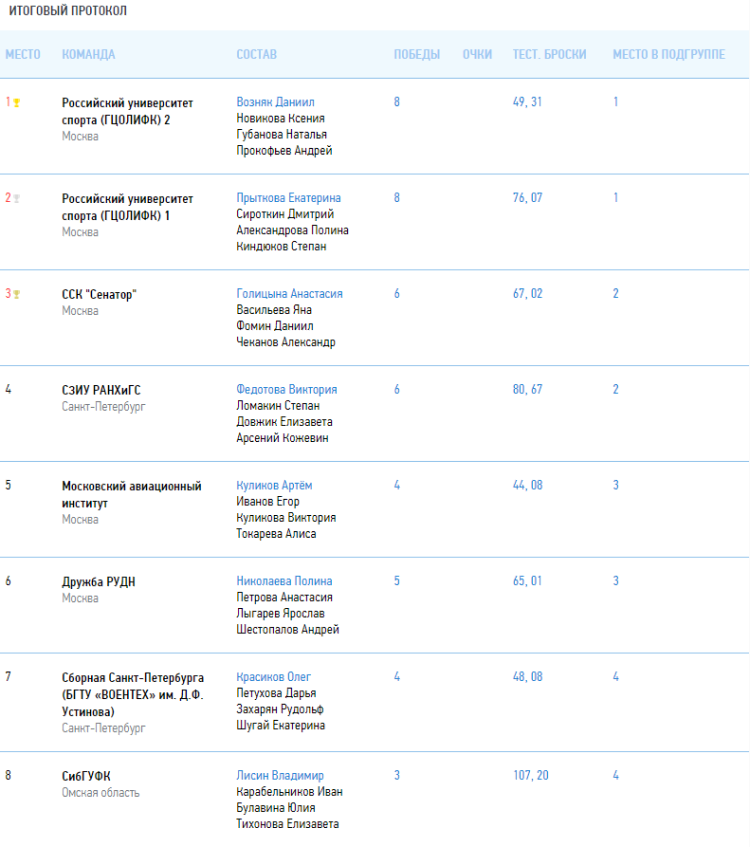The height and width of the screenshot is (847, 750).
Task: Select team ССК "Сенатор"
Action: [98, 294]
